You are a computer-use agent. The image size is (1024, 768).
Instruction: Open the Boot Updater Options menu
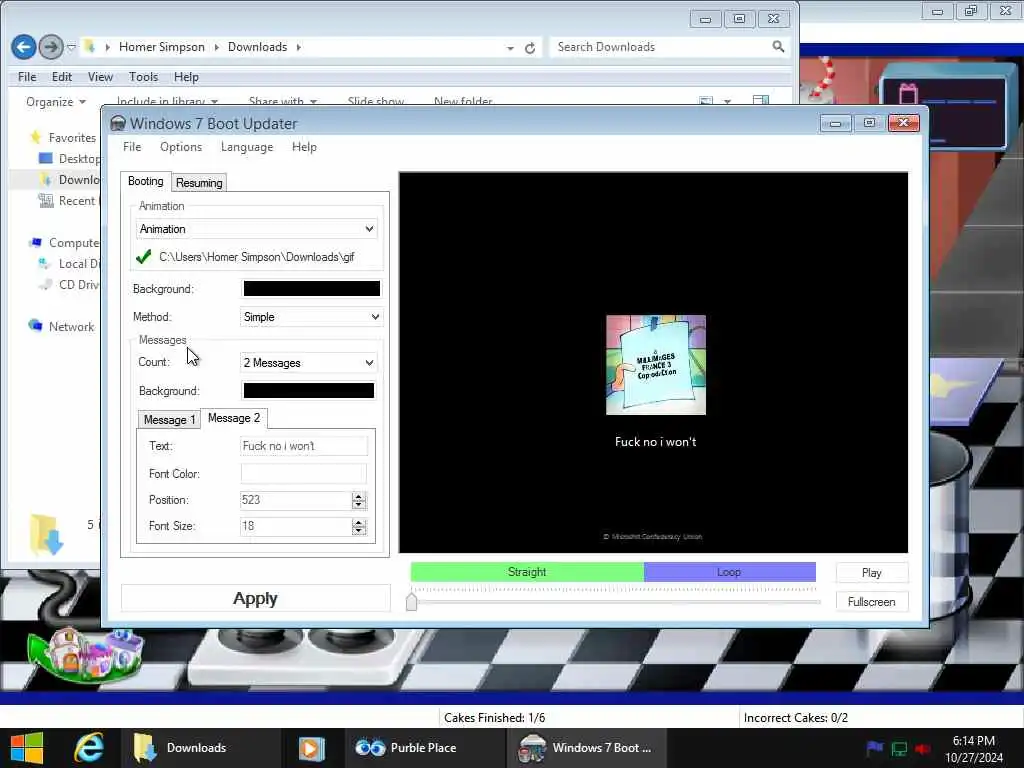(181, 147)
